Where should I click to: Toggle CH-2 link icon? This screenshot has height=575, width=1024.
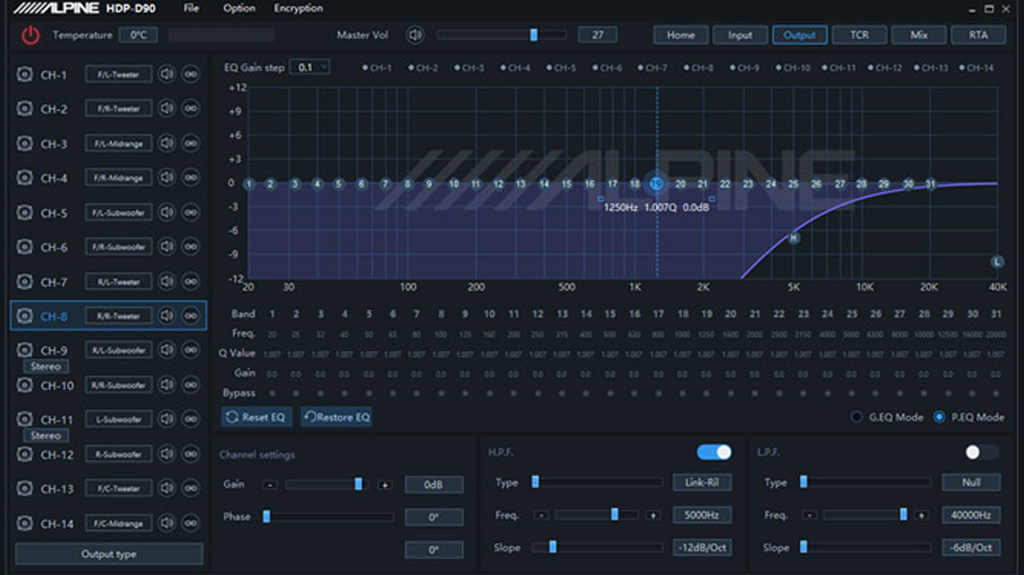(x=191, y=108)
